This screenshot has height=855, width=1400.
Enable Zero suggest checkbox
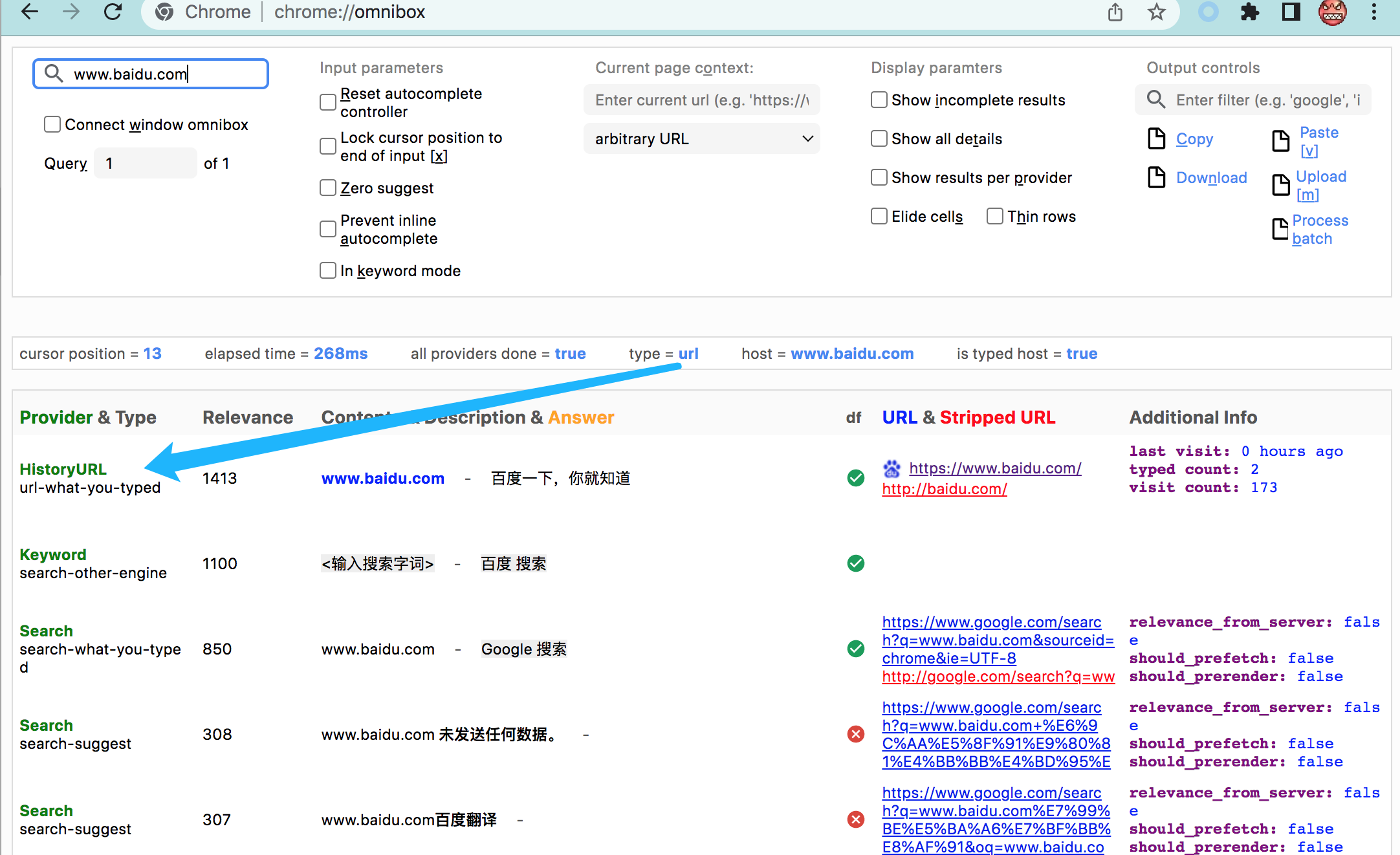[327, 187]
